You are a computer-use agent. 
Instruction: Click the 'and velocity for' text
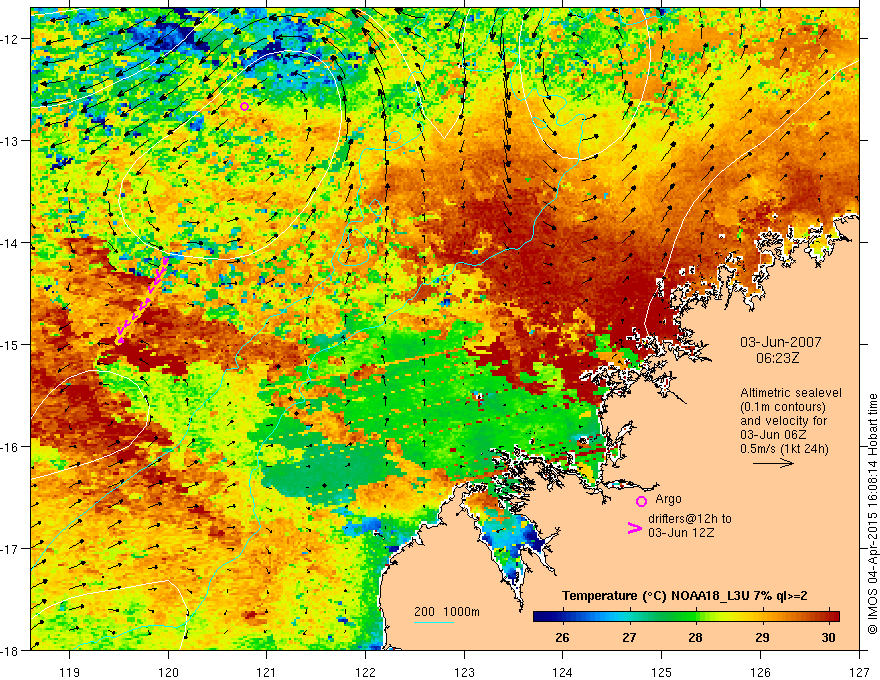click(x=783, y=421)
